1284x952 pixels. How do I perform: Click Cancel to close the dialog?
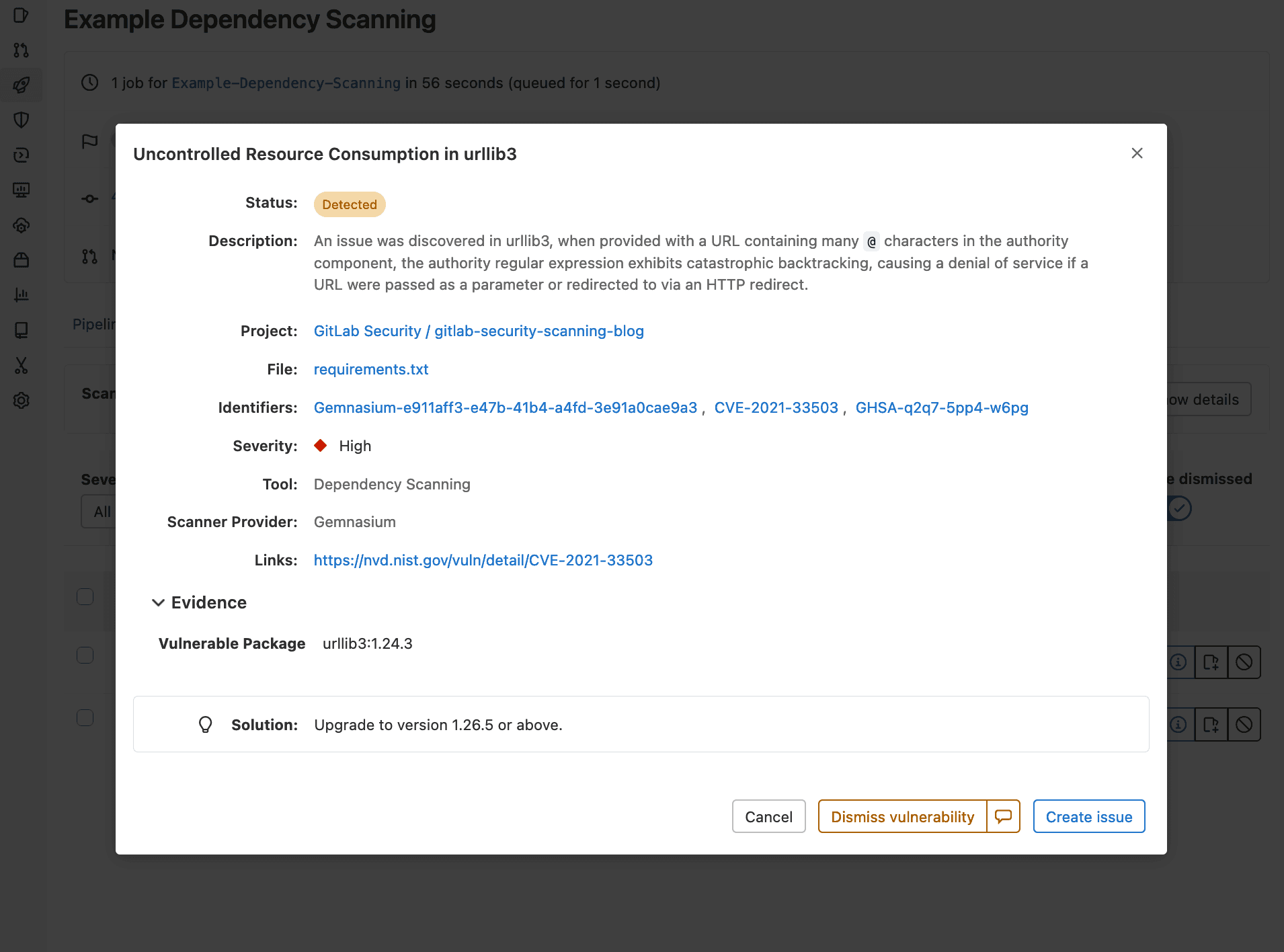point(768,816)
